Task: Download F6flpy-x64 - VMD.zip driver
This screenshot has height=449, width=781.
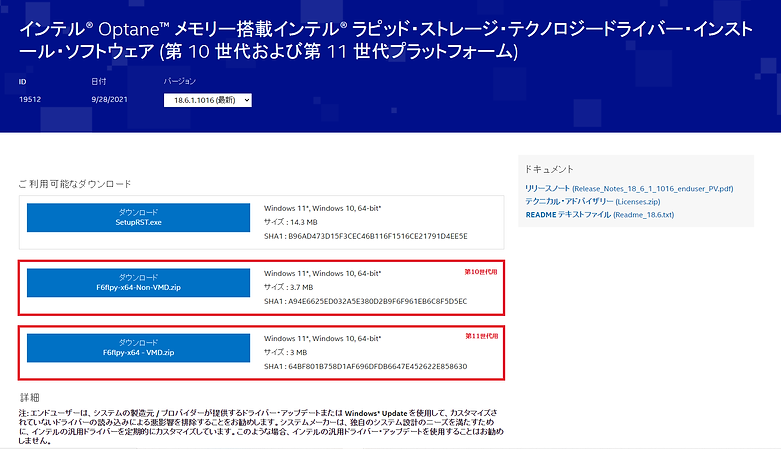Action: pyautogui.click(x=138, y=348)
